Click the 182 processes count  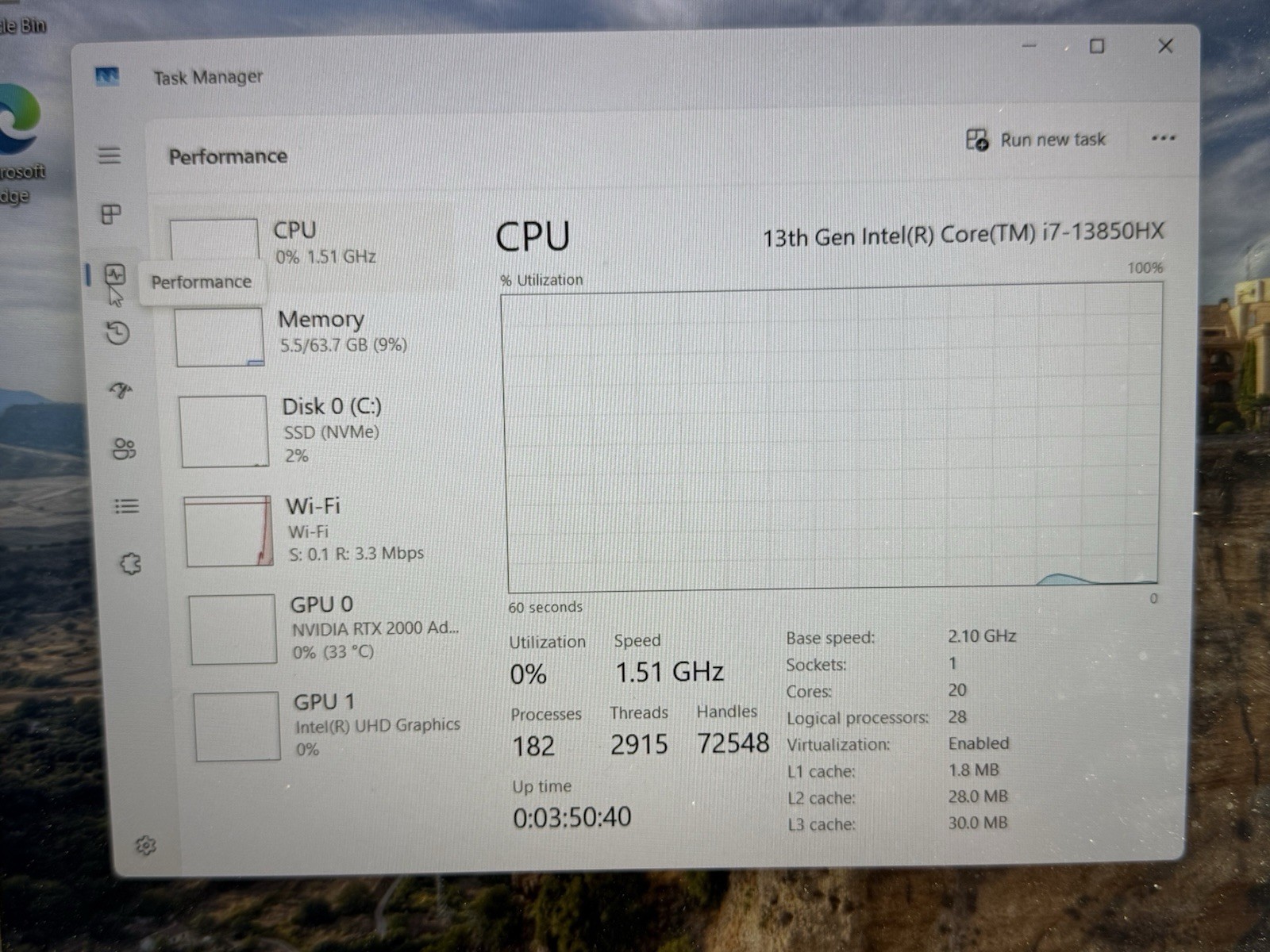(533, 747)
